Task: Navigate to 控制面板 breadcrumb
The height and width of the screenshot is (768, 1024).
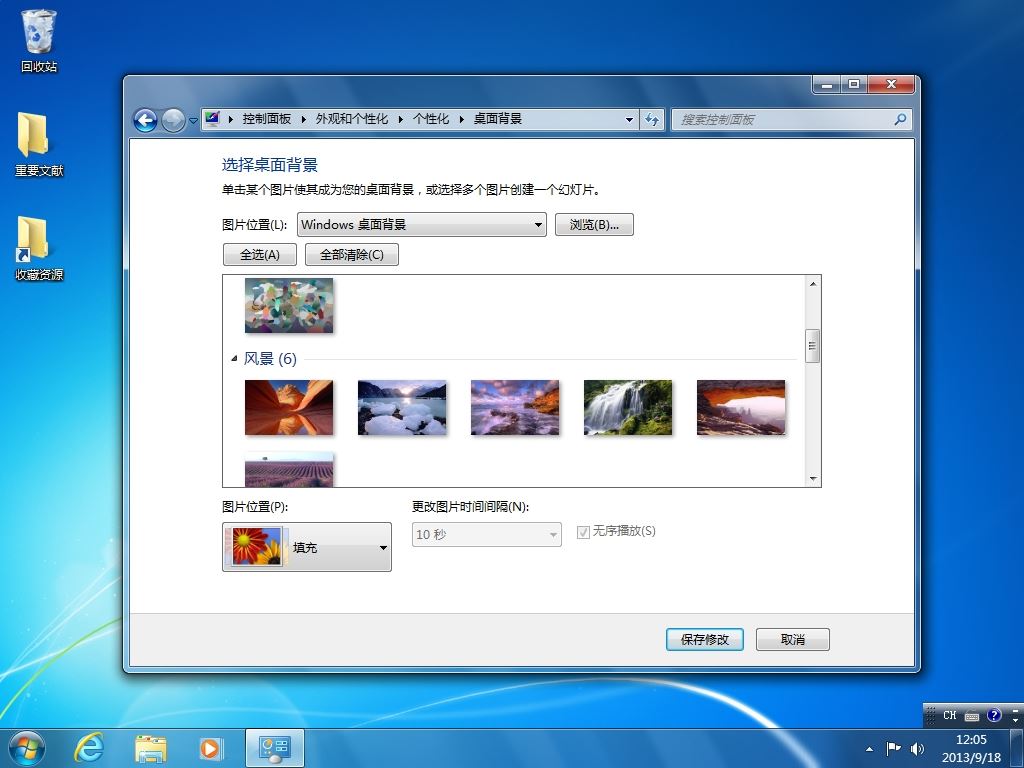Action: coord(266,119)
